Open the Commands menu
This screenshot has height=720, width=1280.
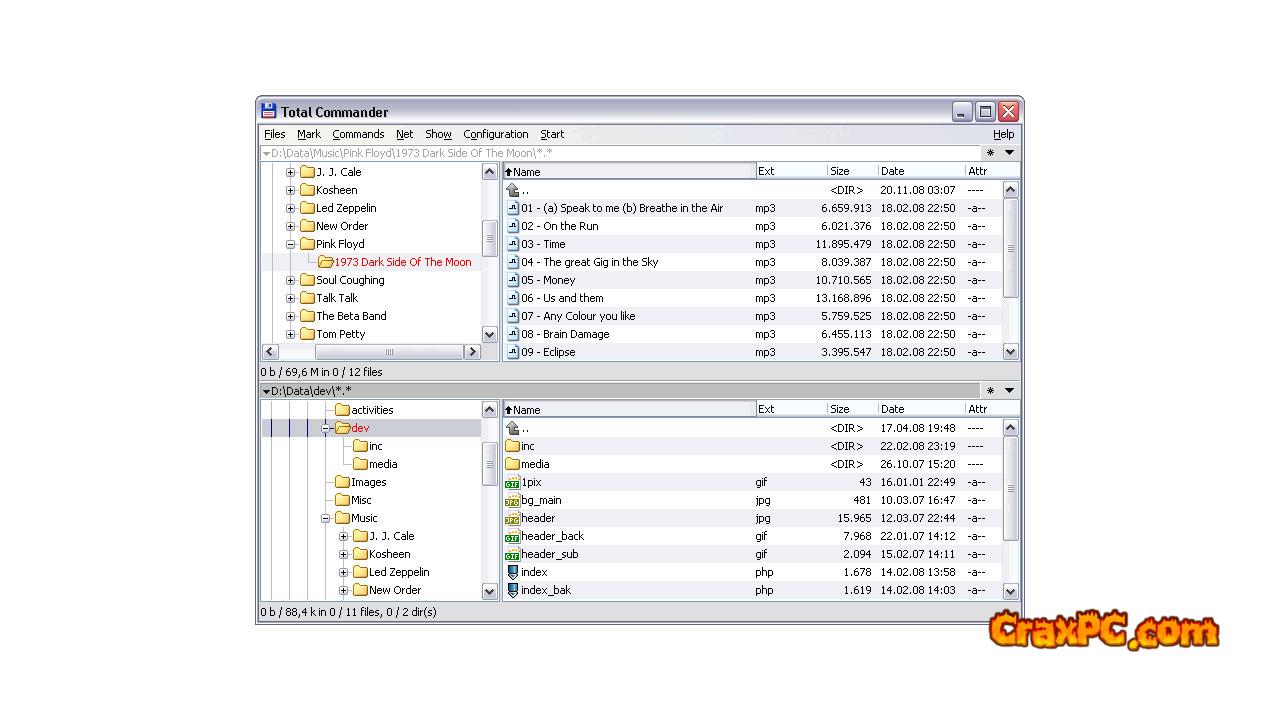coord(358,134)
